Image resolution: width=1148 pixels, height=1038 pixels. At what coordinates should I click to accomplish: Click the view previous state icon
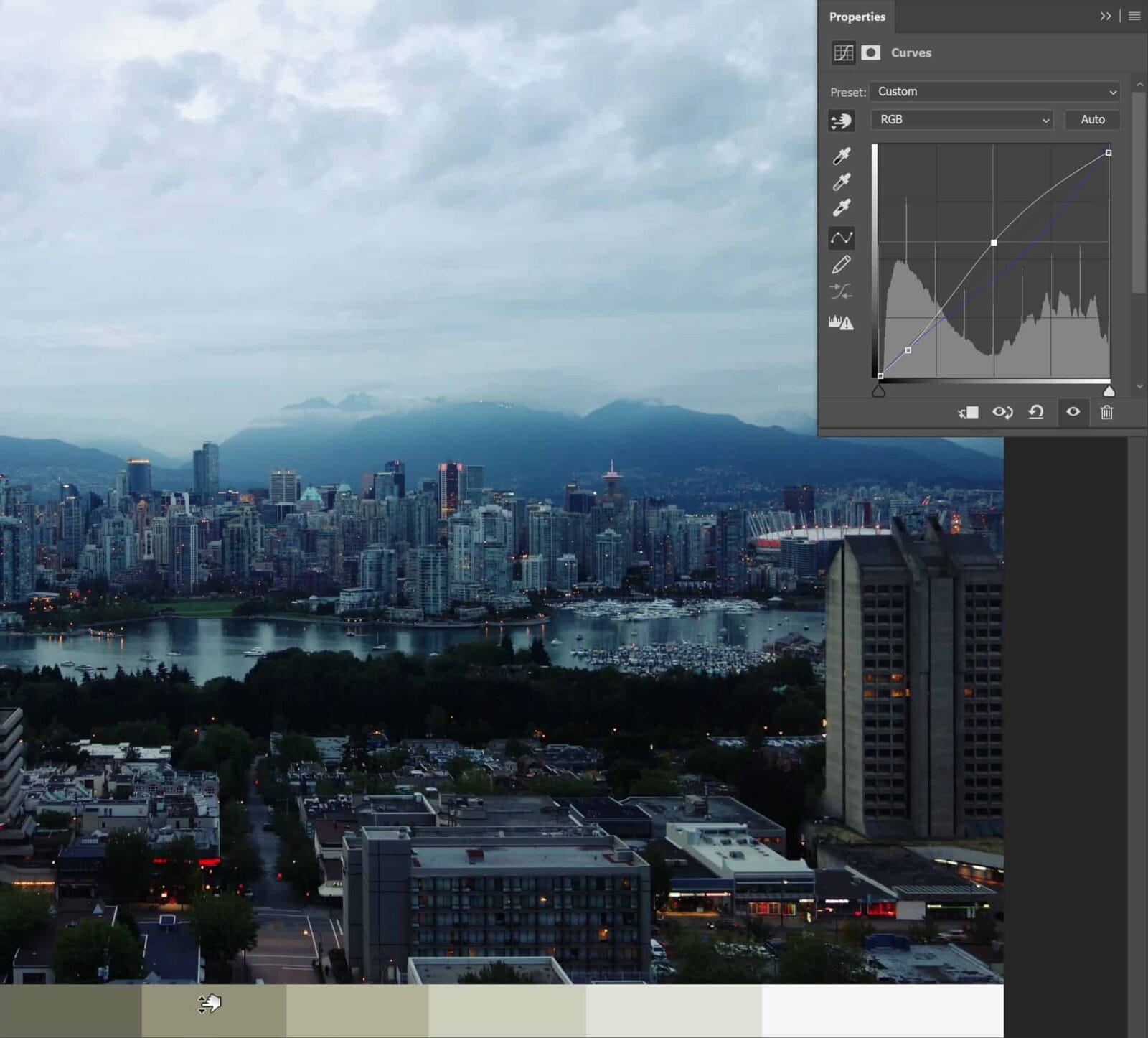point(1002,412)
